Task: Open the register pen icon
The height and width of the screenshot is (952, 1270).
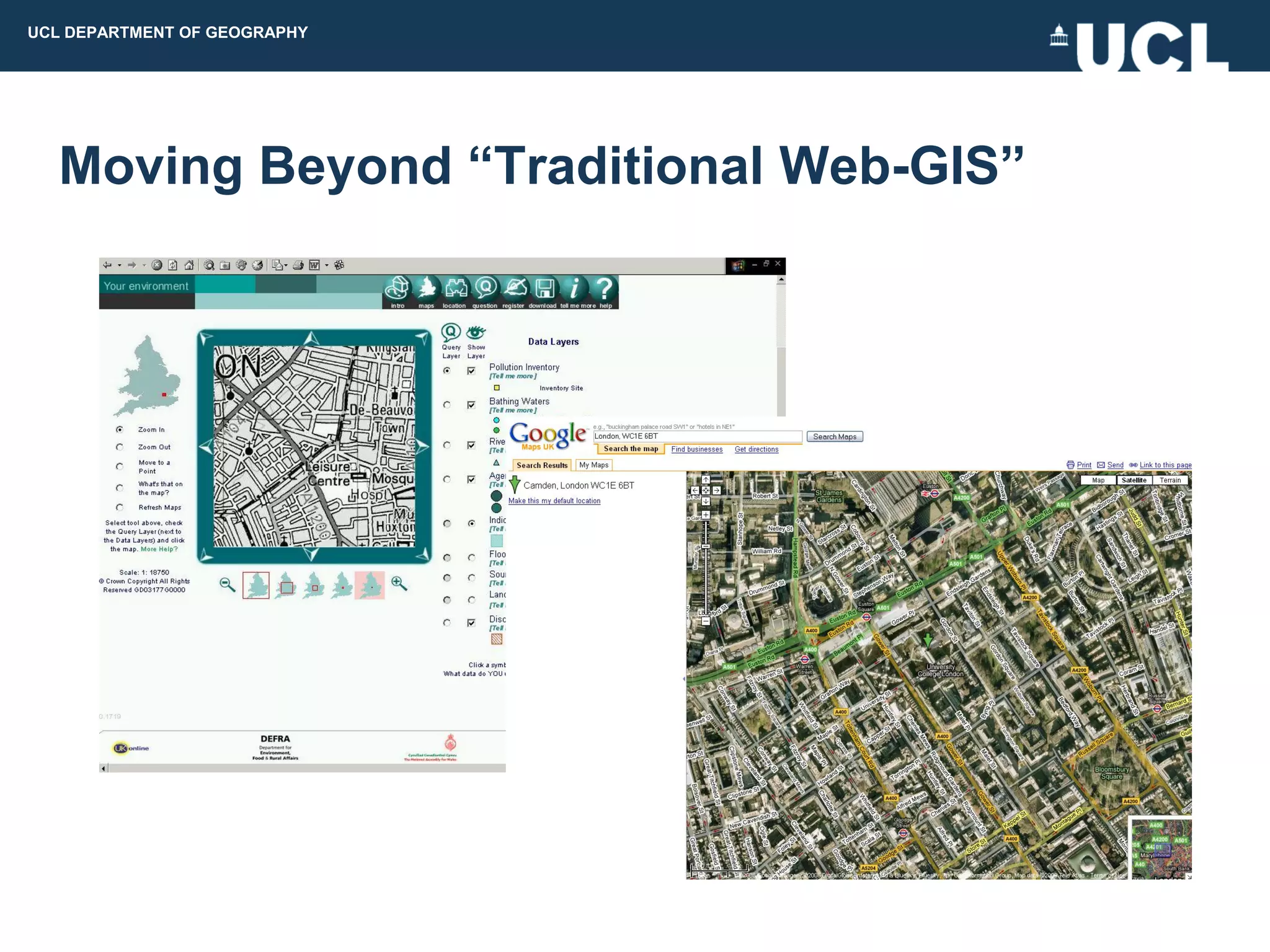Action: [x=515, y=288]
